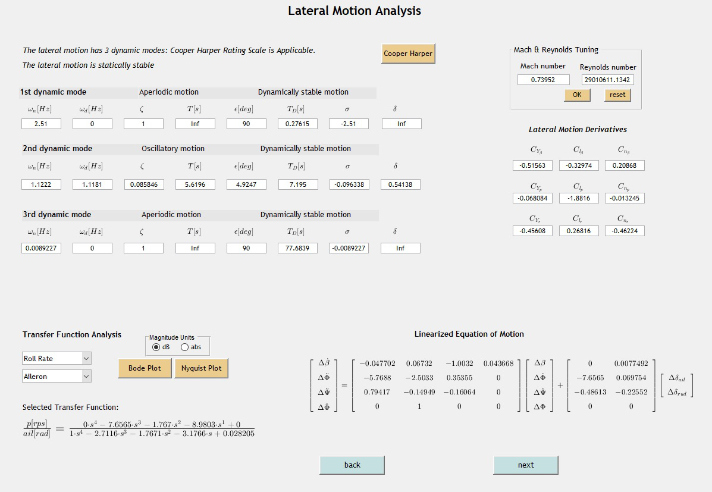Click the derivative field showing -0.51563

[538, 165]
